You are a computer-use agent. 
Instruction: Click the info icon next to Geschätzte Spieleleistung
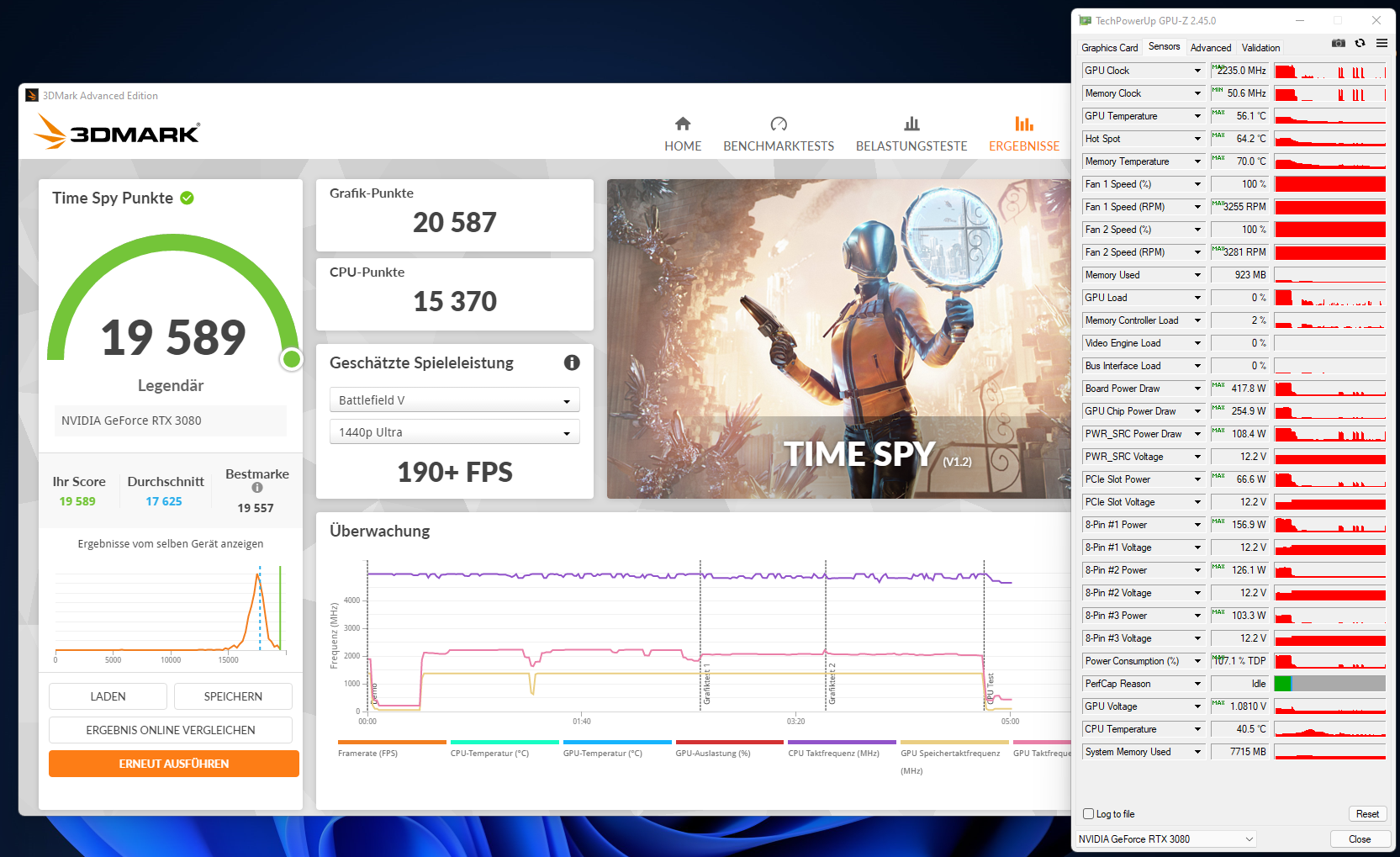572,362
